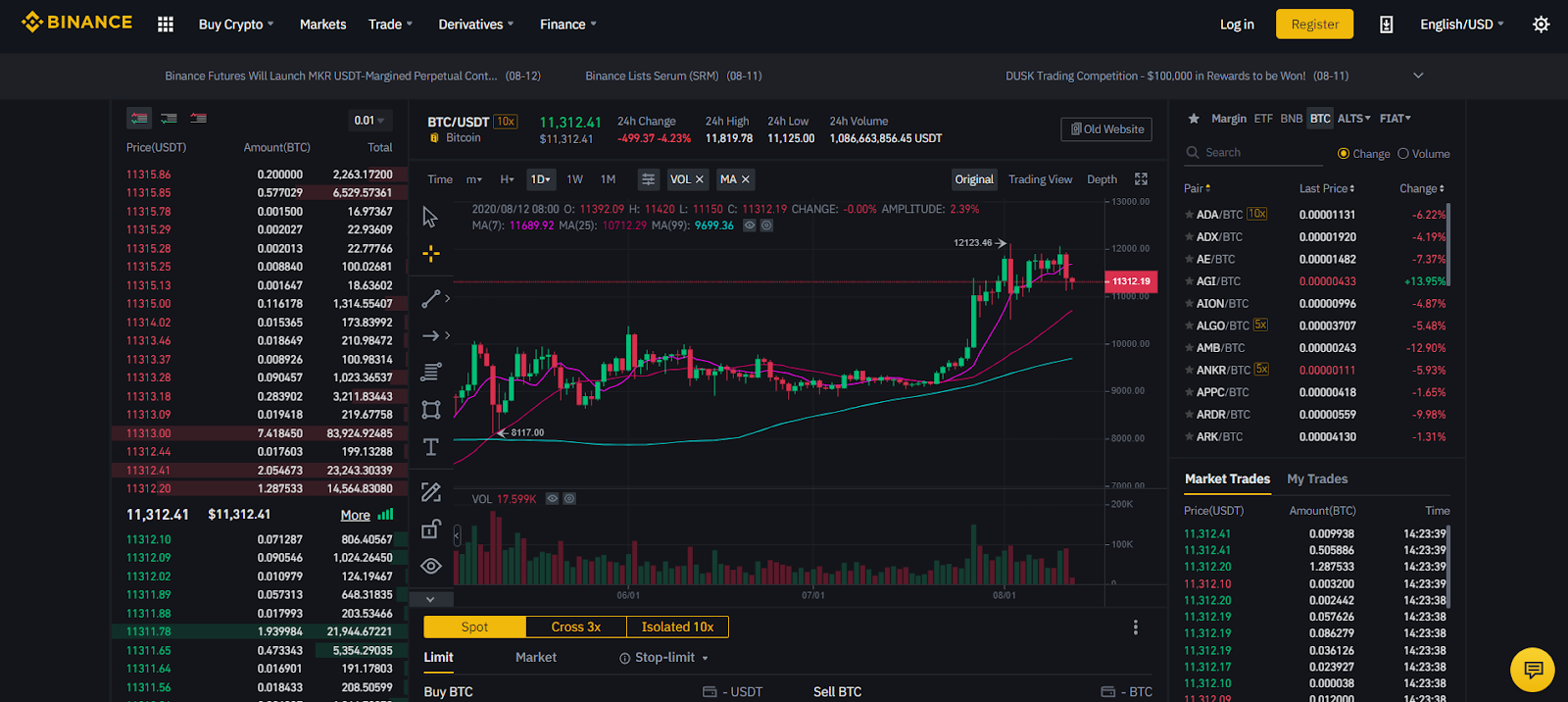Screen dimensions: 1568x702
Task: Switch to the Old Website
Action: pos(1106,129)
